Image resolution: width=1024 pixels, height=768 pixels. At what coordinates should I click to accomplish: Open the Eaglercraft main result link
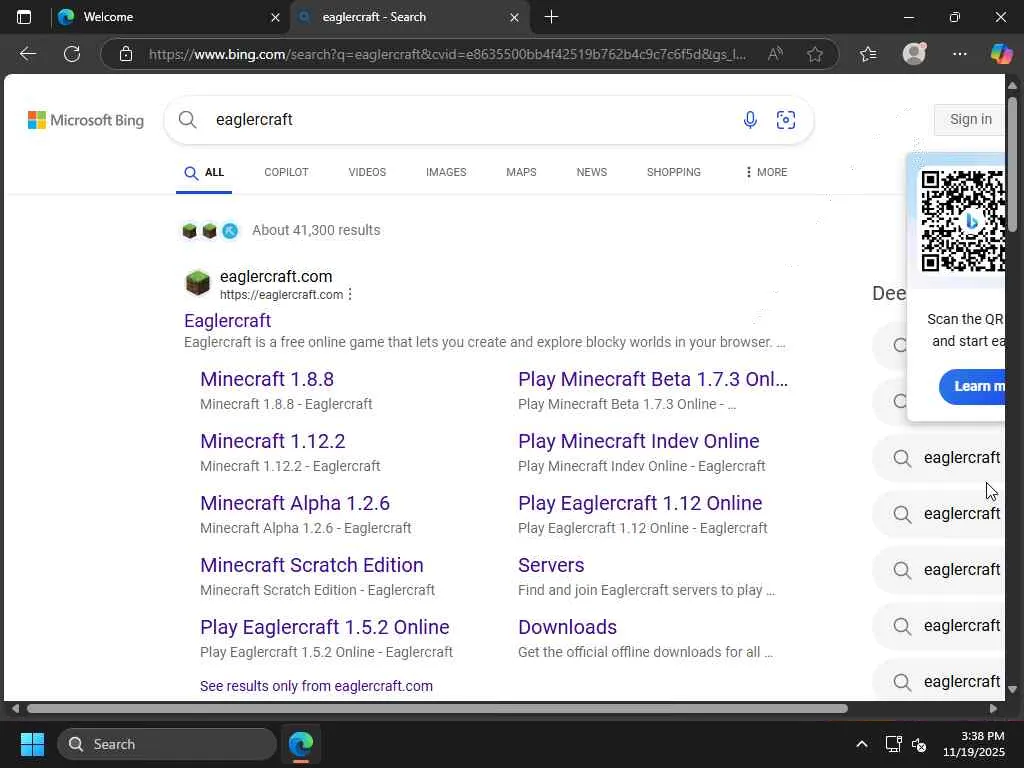click(x=227, y=321)
